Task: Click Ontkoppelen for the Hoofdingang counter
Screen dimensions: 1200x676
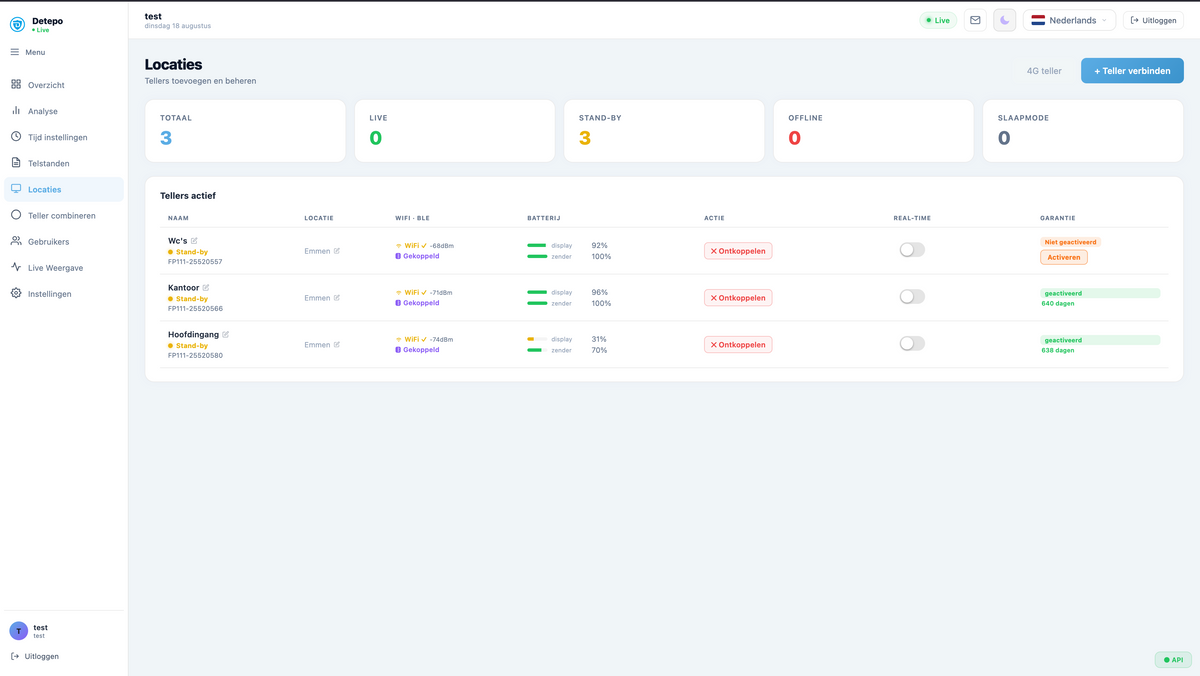Action: (x=738, y=345)
